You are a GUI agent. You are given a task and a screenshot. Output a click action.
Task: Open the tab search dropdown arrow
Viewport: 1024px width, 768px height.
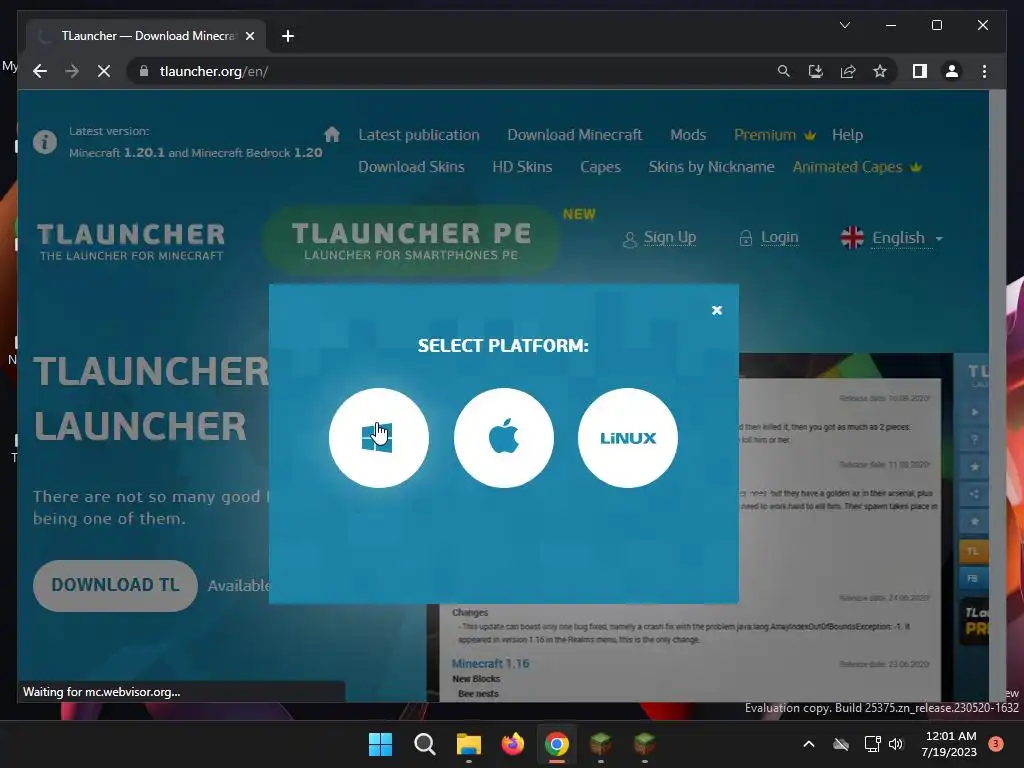click(844, 25)
